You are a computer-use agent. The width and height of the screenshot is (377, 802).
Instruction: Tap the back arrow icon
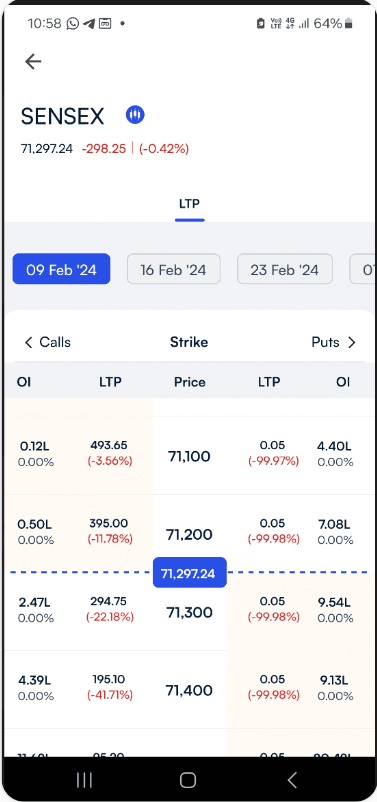33,61
